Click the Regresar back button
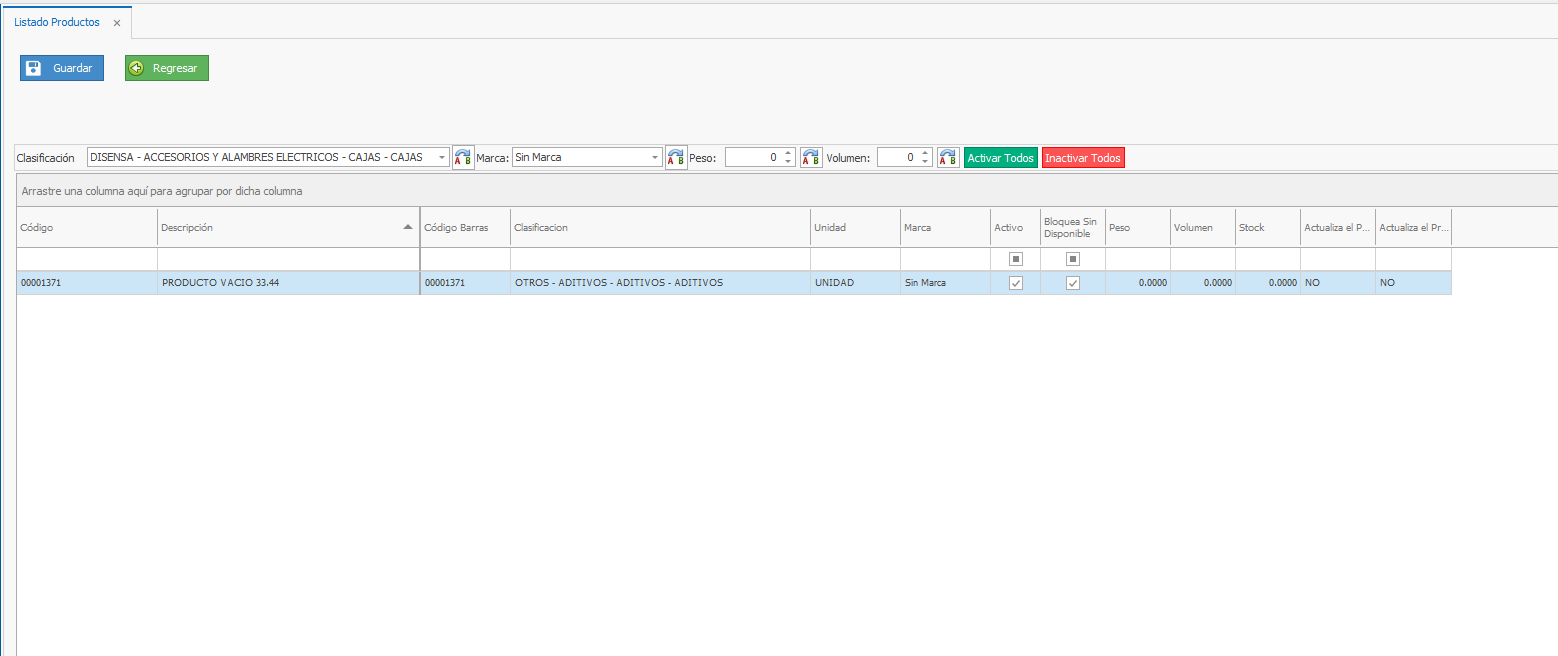Viewport: 1558px width, 656px height. [x=166, y=68]
